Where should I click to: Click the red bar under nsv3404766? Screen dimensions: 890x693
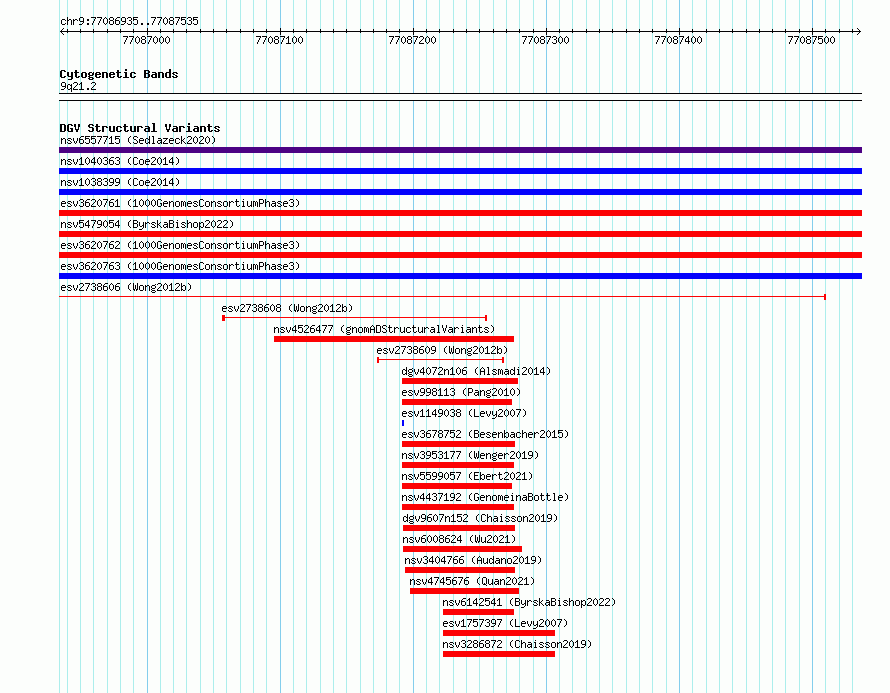pyautogui.click(x=460, y=570)
